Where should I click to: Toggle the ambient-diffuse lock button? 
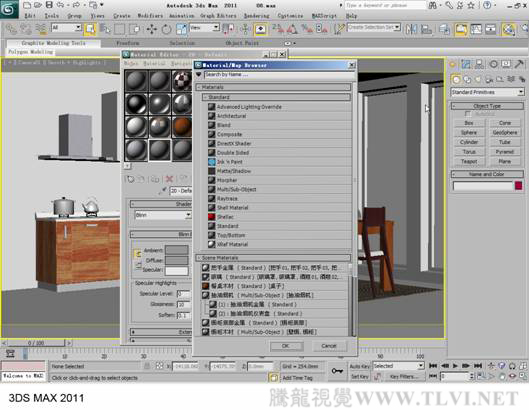pos(138,254)
